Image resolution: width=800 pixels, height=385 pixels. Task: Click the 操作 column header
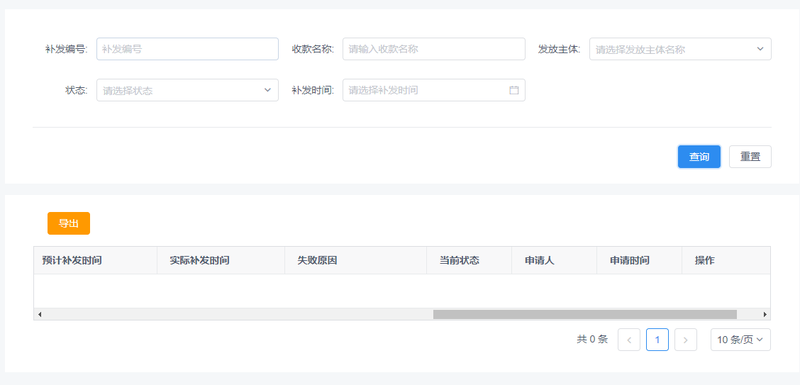(726, 261)
